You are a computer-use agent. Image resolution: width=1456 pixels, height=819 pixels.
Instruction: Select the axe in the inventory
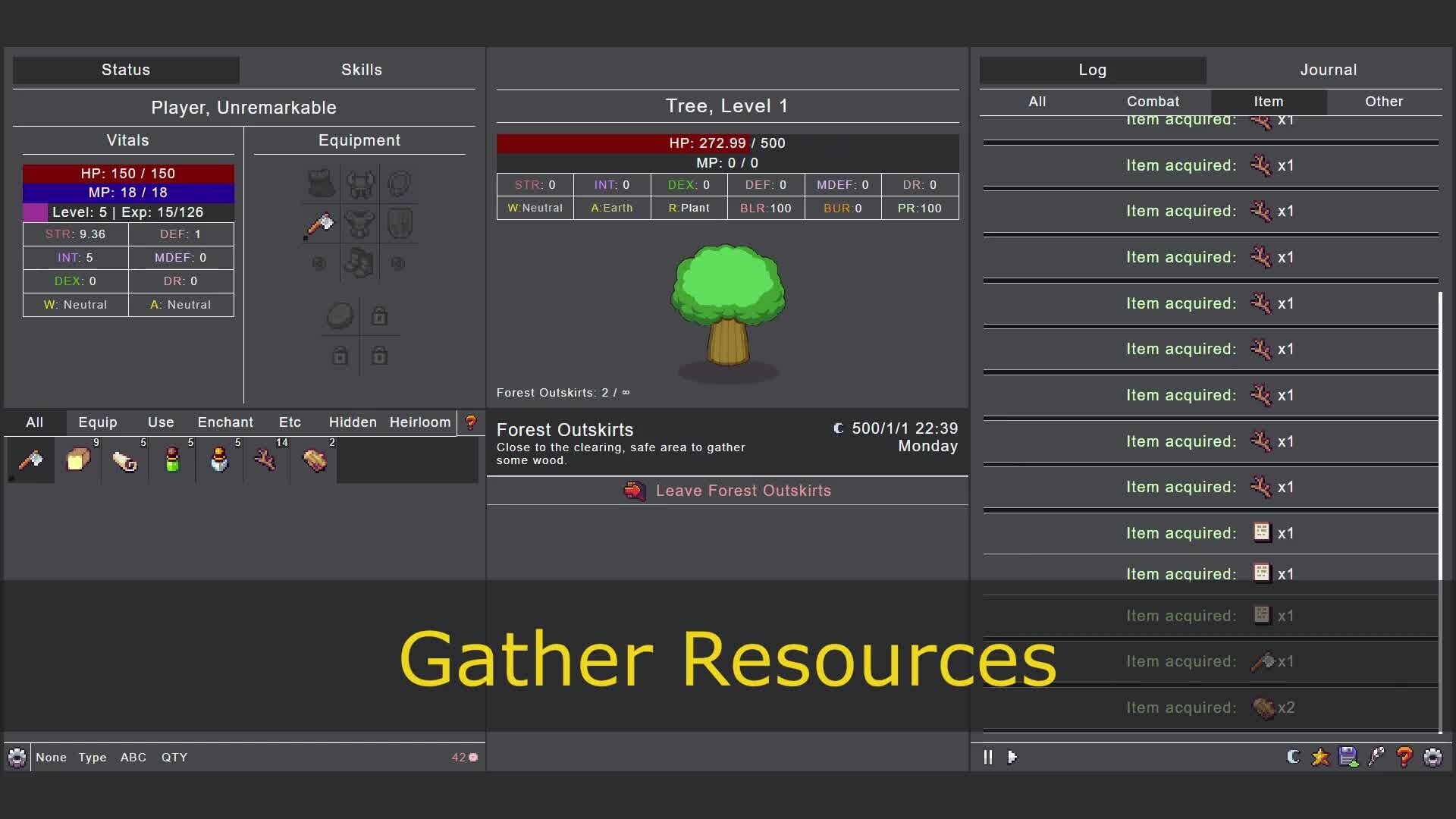(x=30, y=460)
